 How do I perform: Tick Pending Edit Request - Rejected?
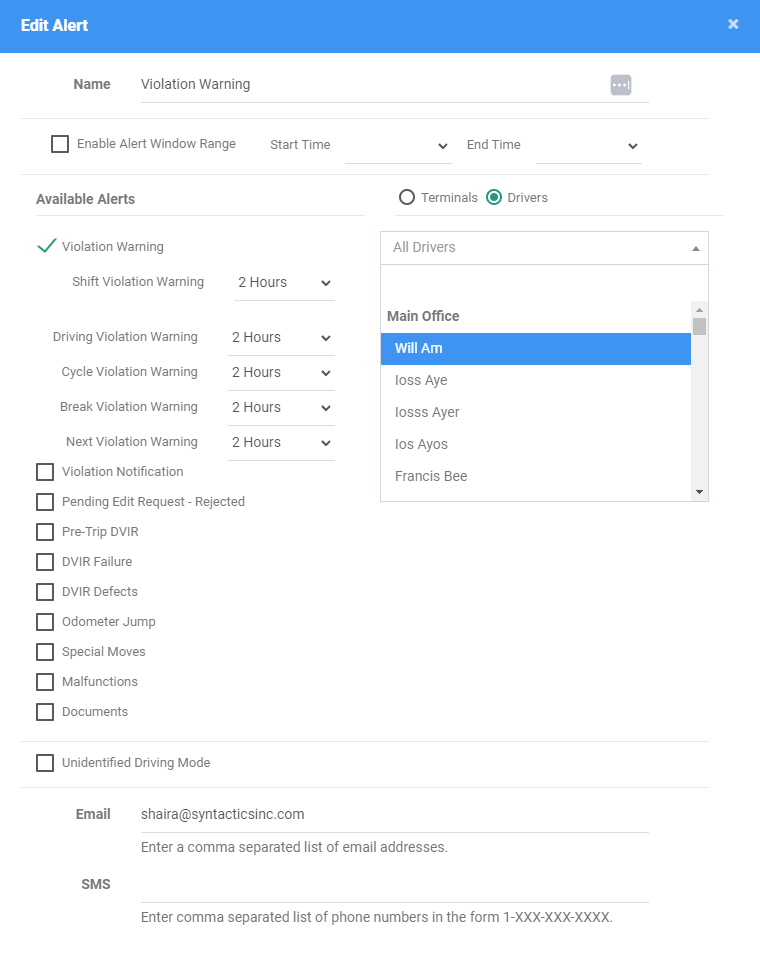pyautogui.click(x=45, y=502)
